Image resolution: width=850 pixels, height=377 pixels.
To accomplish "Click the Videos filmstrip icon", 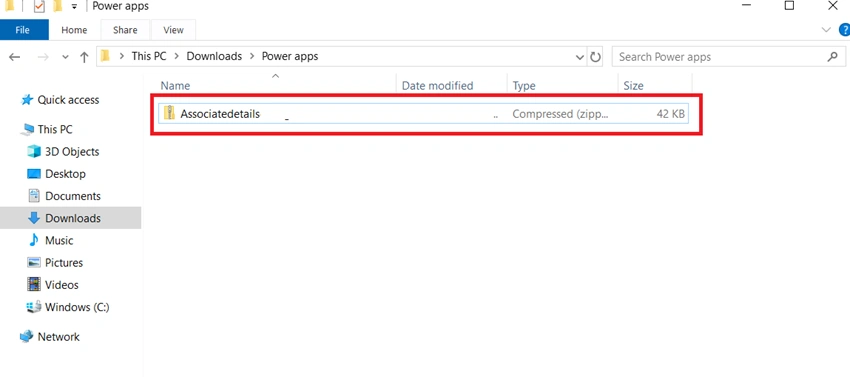I will tap(34, 285).
